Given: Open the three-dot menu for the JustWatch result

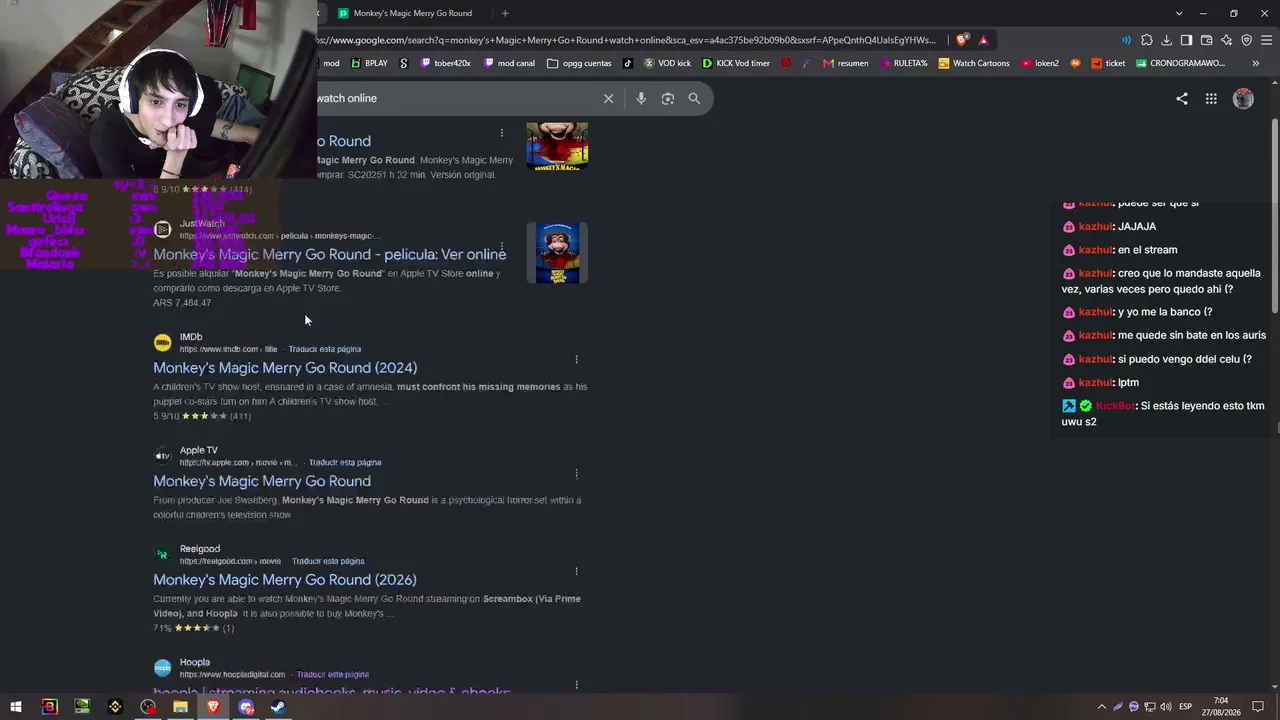Looking at the screenshot, I should [x=501, y=246].
